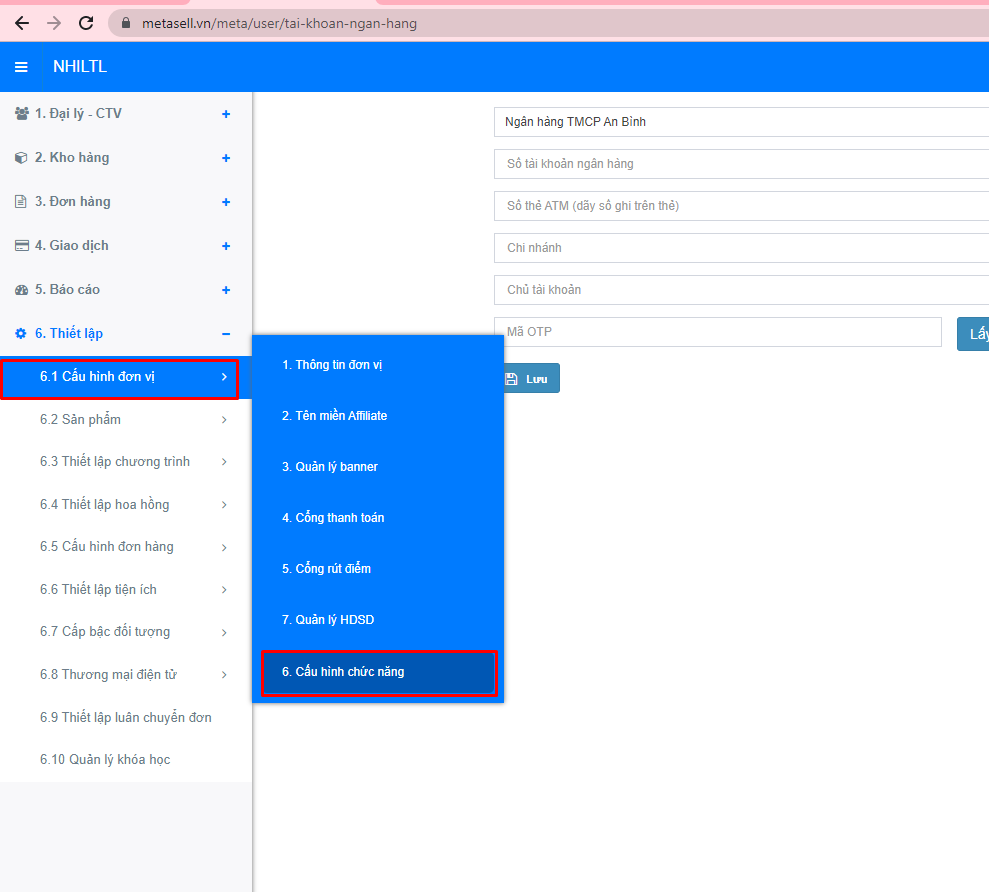989x892 pixels.
Task: Click the box icon beside Kho hàng
Action: [x=21, y=158]
